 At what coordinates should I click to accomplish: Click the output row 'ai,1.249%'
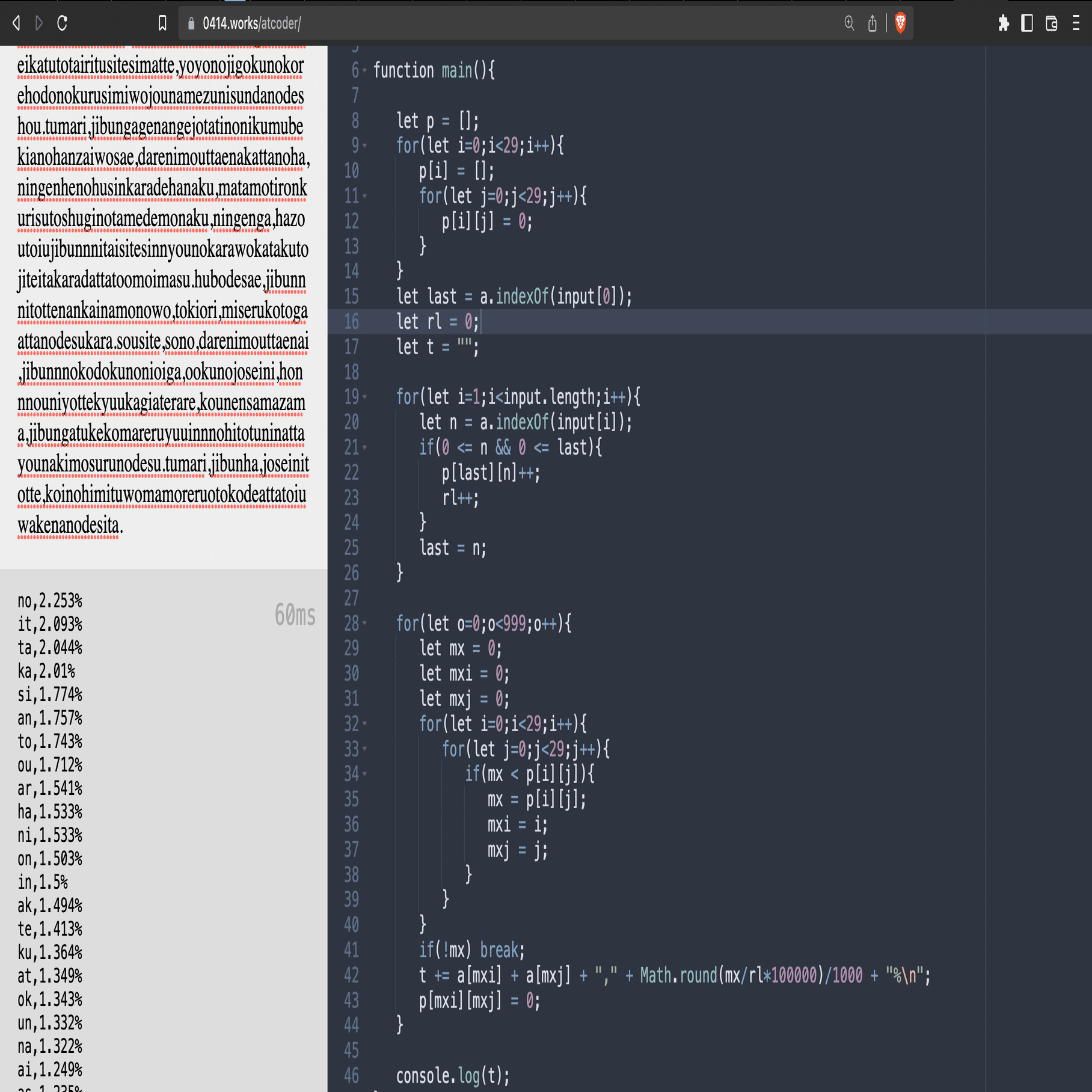point(50,1070)
